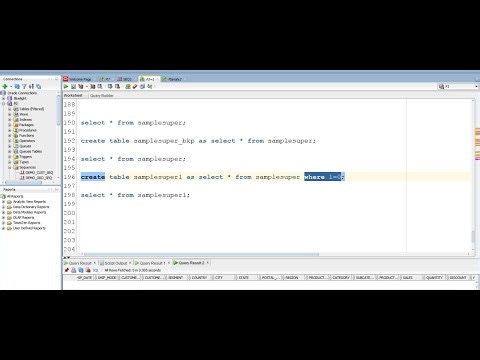Click the Print icon in Query Result toolbar
Viewport: 480px width, 360px height.
click(74, 270)
